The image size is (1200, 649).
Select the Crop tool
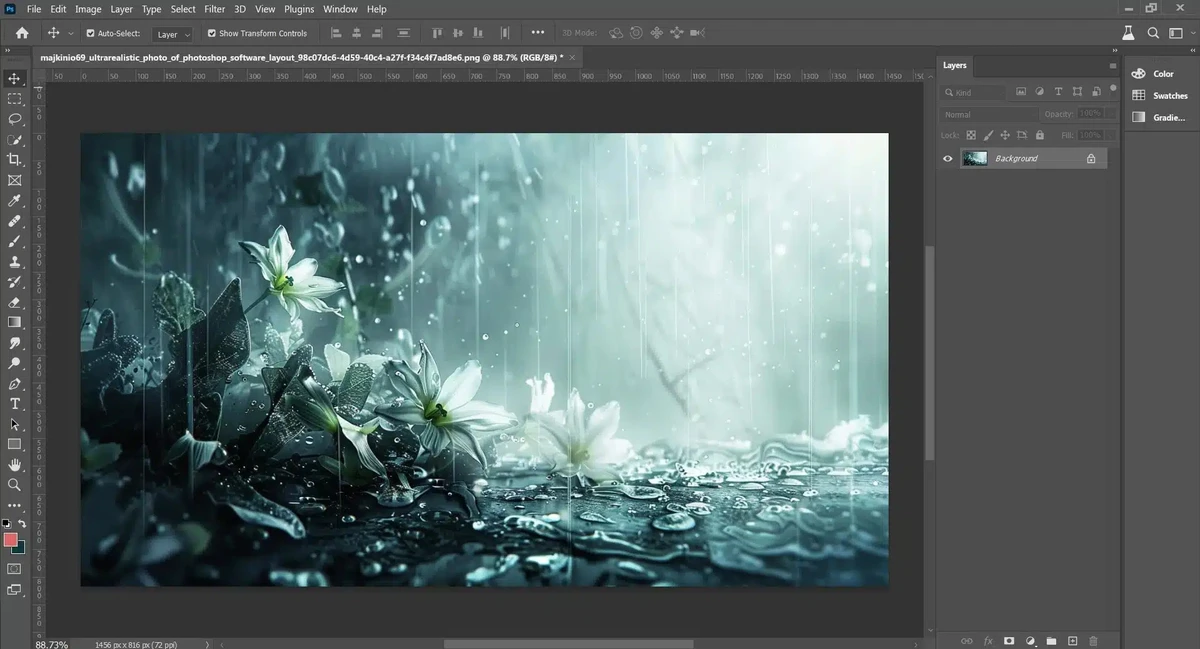click(x=15, y=160)
